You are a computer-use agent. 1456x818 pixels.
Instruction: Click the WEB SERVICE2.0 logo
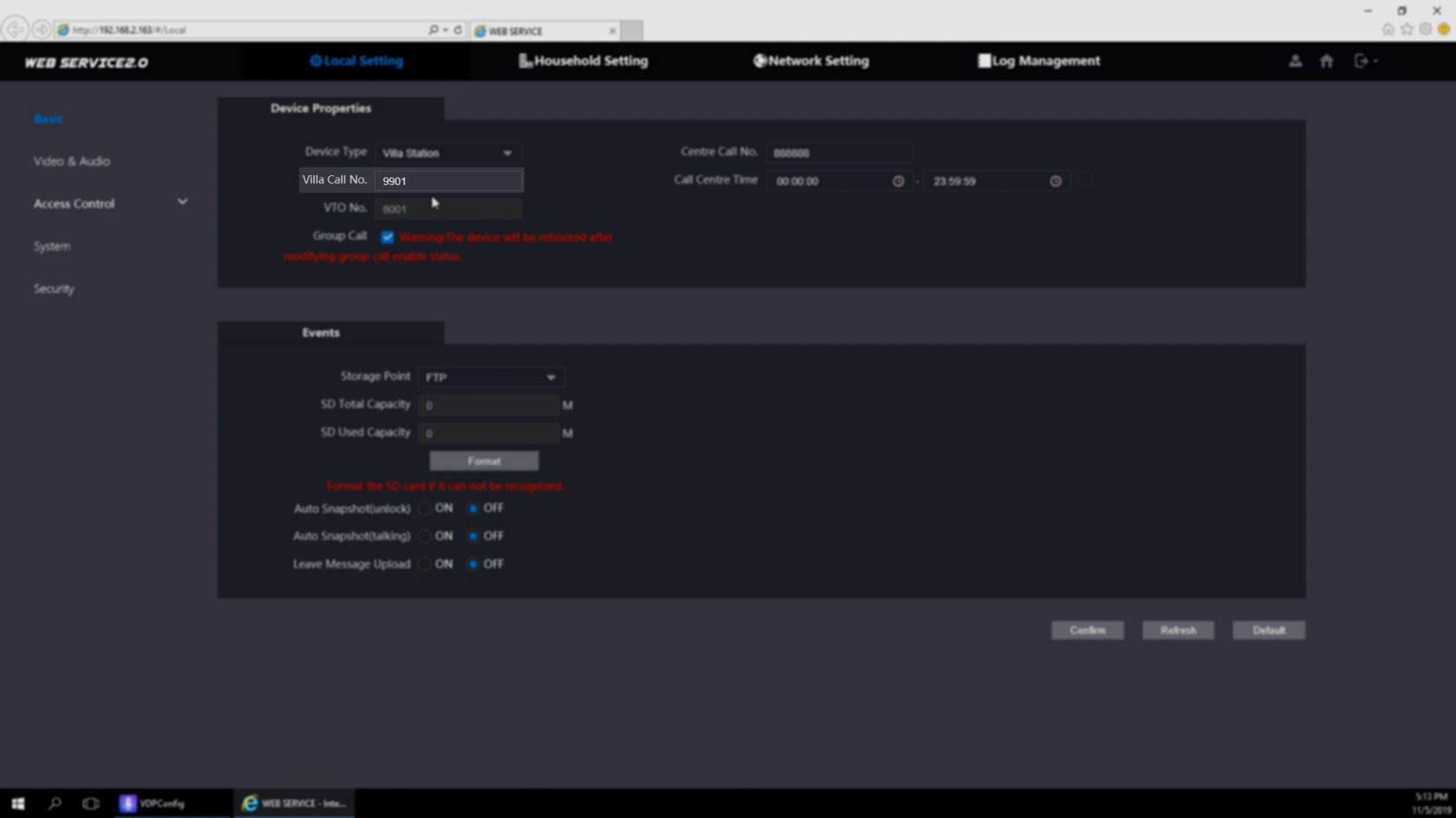[86, 62]
